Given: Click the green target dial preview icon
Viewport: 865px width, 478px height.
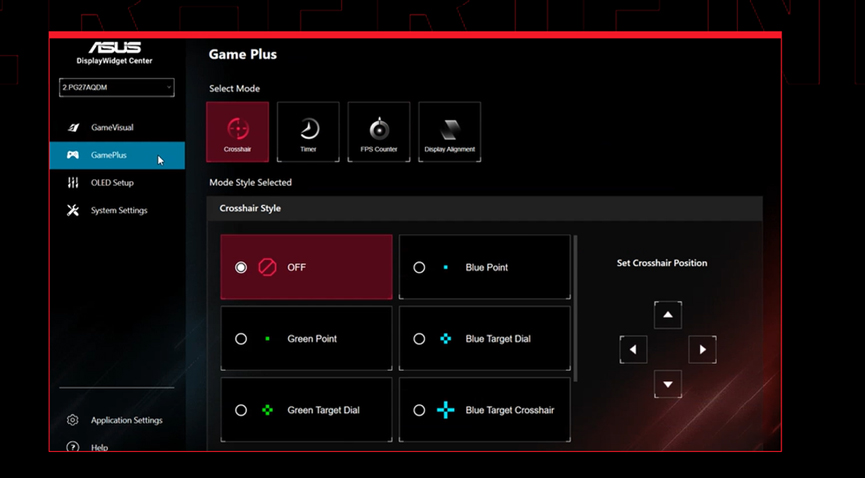Looking at the screenshot, I should (x=268, y=410).
